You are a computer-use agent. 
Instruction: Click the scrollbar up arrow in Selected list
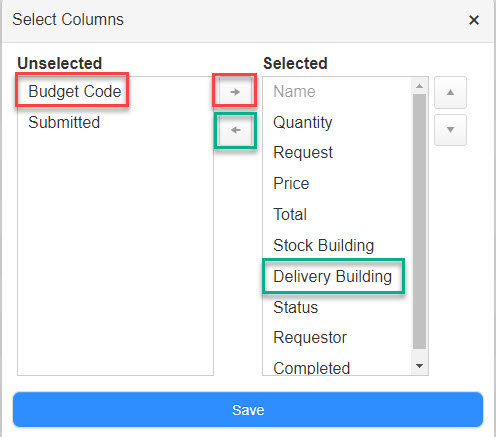[x=419, y=86]
